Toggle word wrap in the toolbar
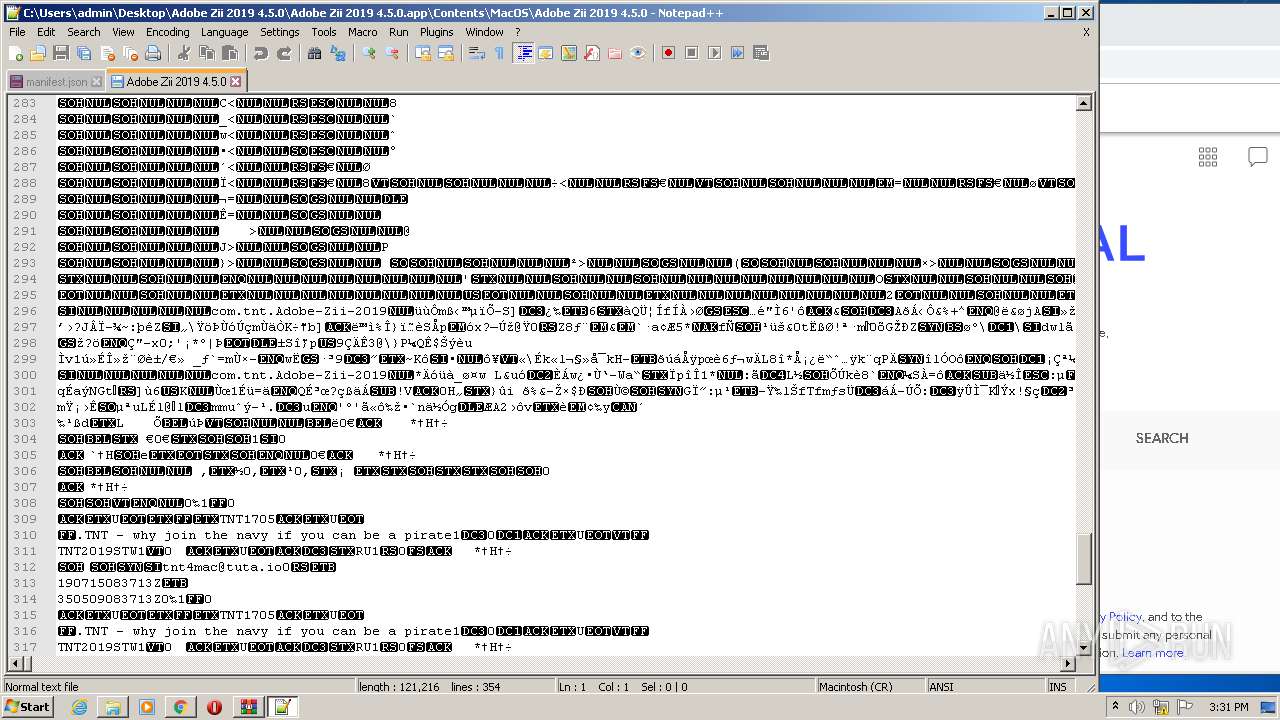 click(476, 53)
